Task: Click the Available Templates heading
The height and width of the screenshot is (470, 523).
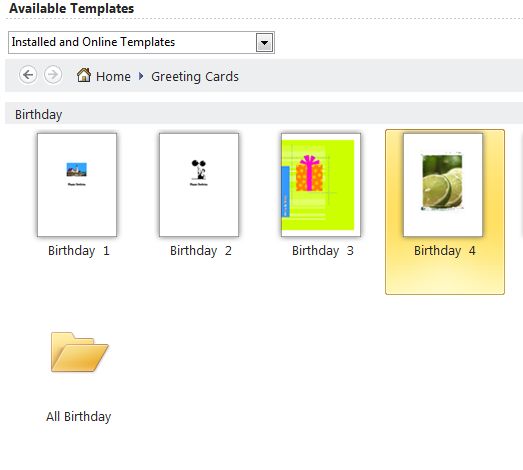Action: [x=71, y=8]
